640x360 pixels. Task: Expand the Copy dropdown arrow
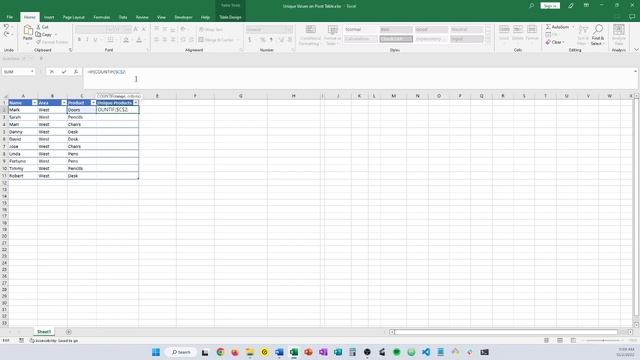(56, 35)
